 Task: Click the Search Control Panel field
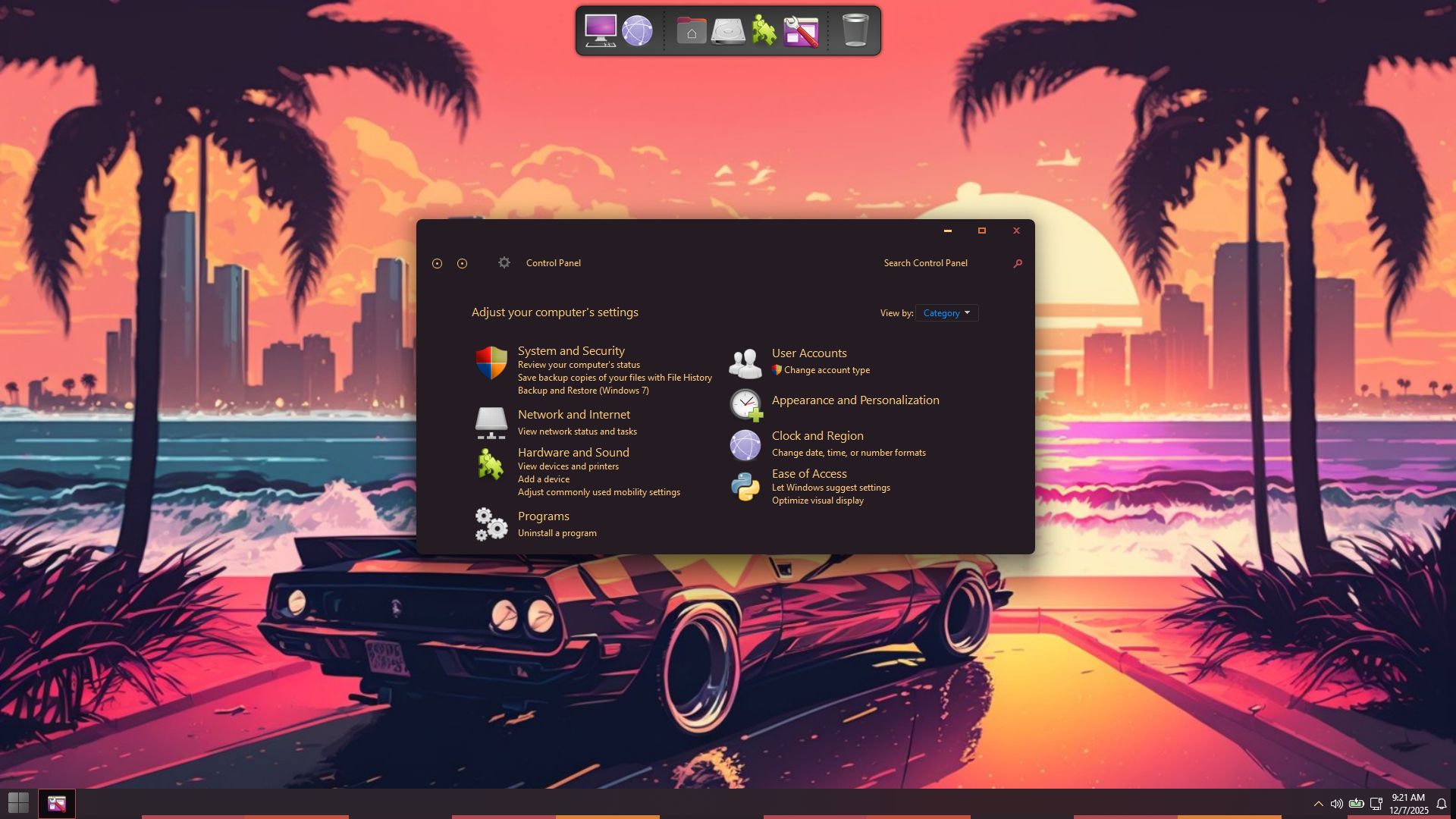(940, 263)
